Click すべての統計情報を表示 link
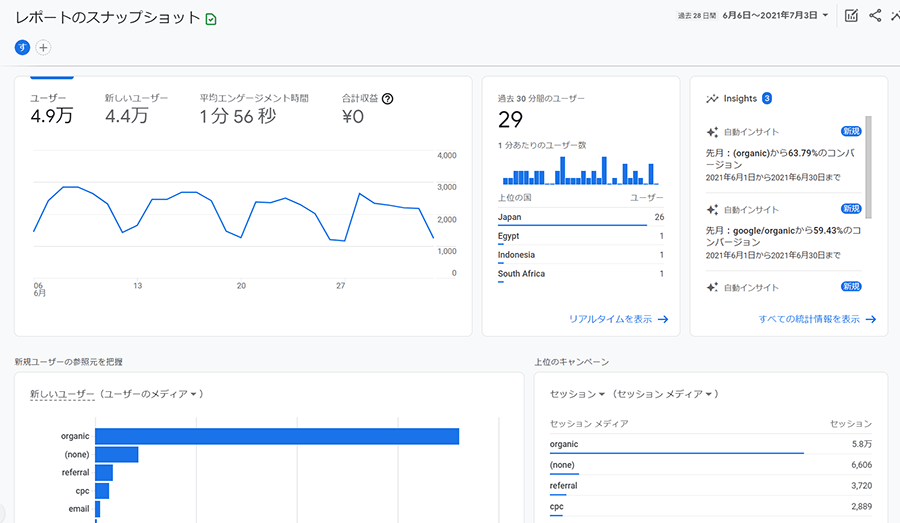This screenshot has height=523, width=900. coord(817,319)
